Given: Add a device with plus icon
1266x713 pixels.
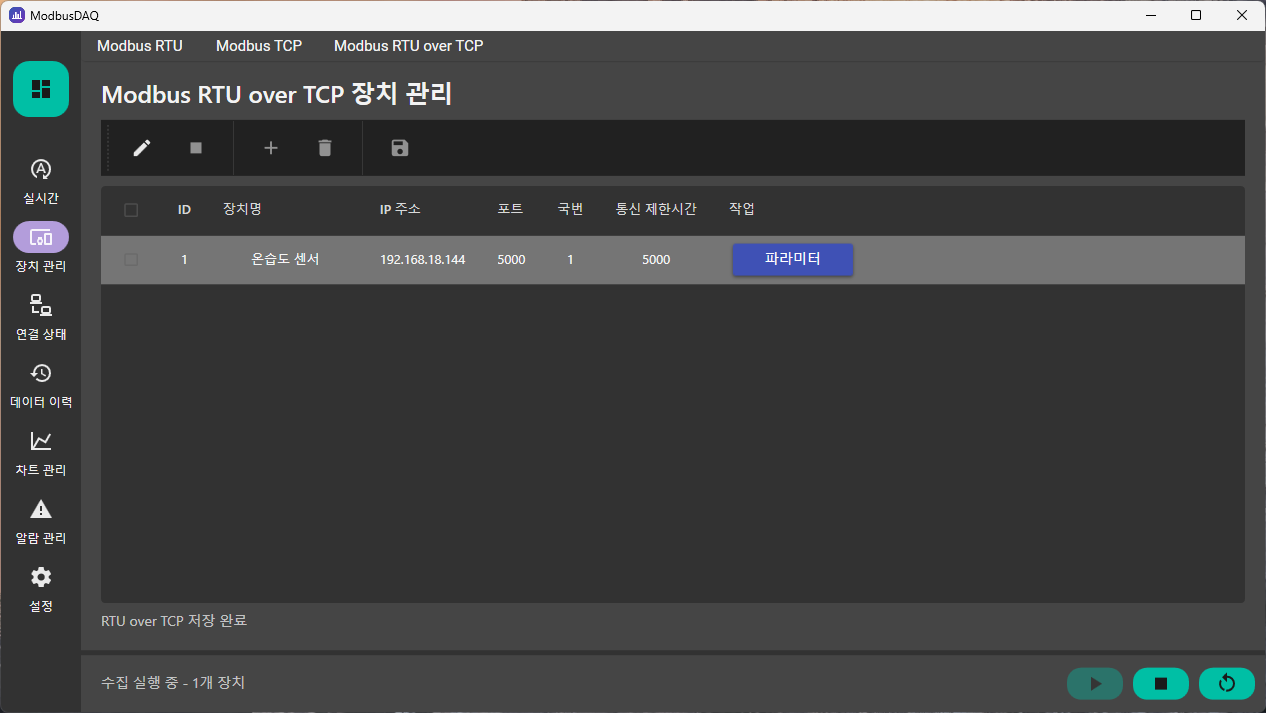Looking at the screenshot, I should point(271,148).
